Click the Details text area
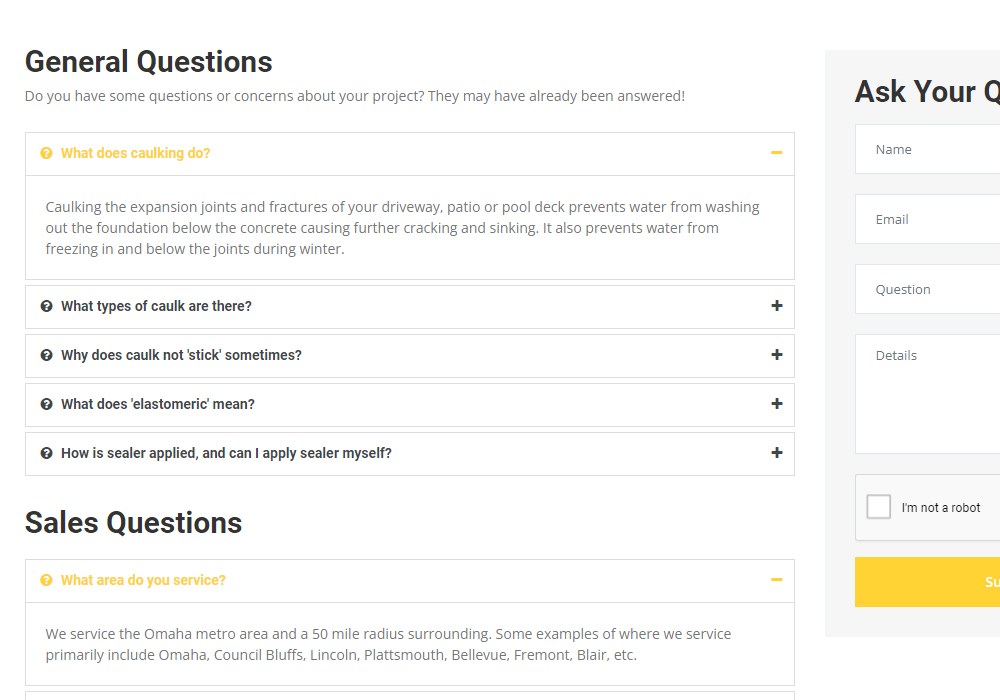Image resolution: width=1000 pixels, height=700 pixels. click(x=928, y=393)
